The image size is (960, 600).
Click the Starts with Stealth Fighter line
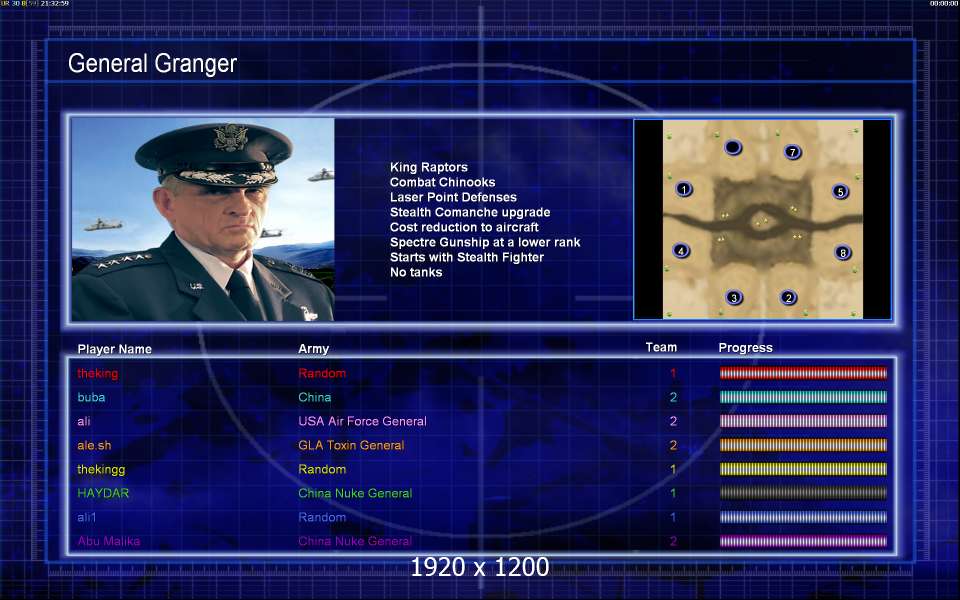click(467, 257)
